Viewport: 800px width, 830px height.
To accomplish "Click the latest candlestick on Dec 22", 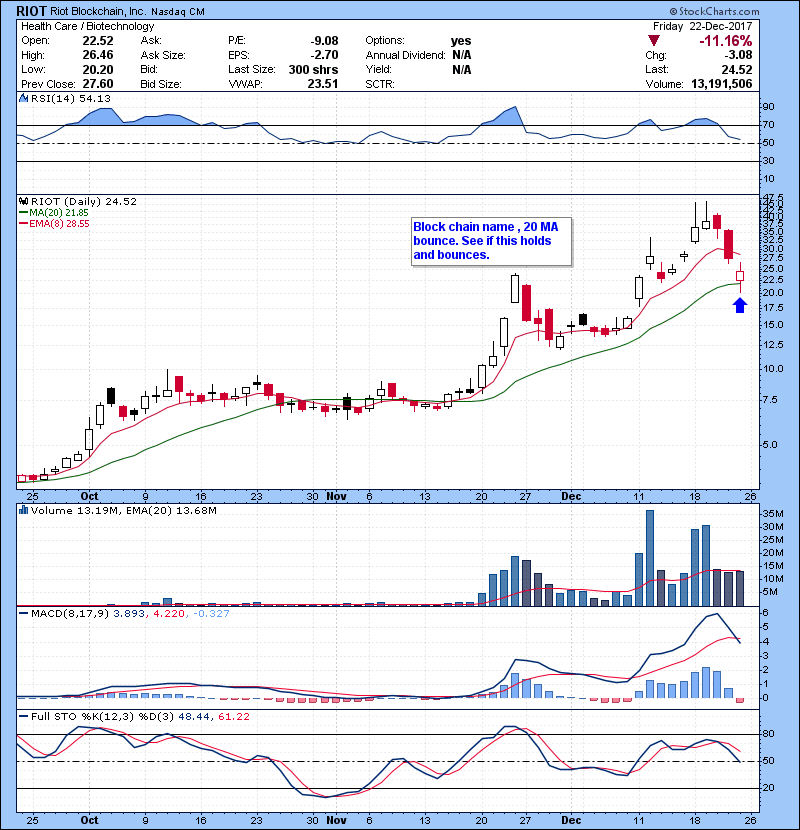I will tap(740, 276).
